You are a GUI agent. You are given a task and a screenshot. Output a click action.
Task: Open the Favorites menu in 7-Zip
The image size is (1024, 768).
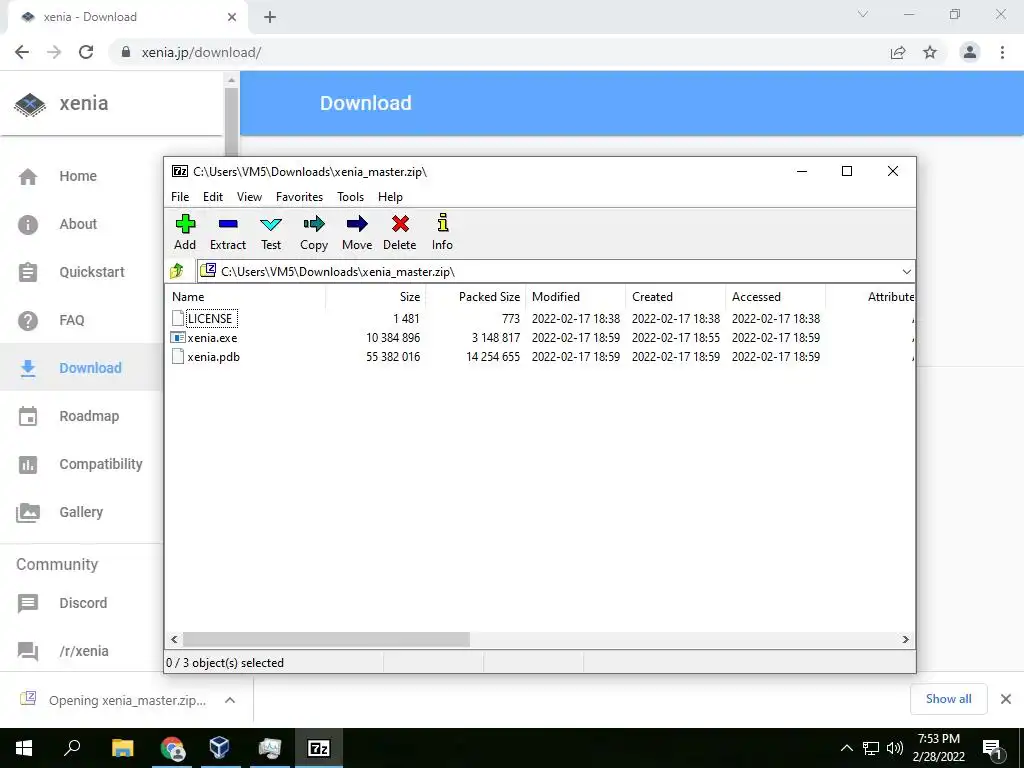[x=299, y=197]
